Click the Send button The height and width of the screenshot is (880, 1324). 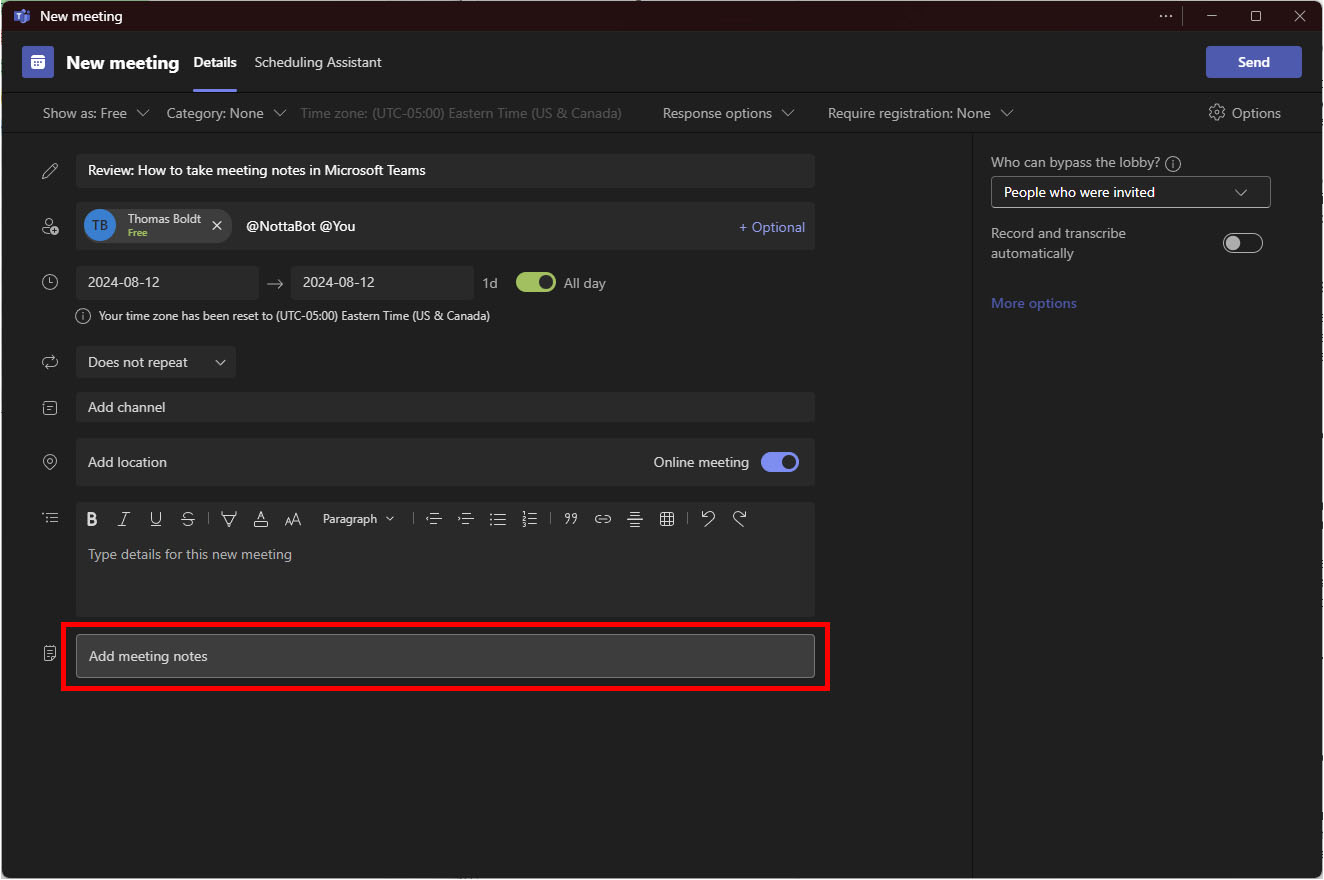pyautogui.click(x=1254, y=62)
